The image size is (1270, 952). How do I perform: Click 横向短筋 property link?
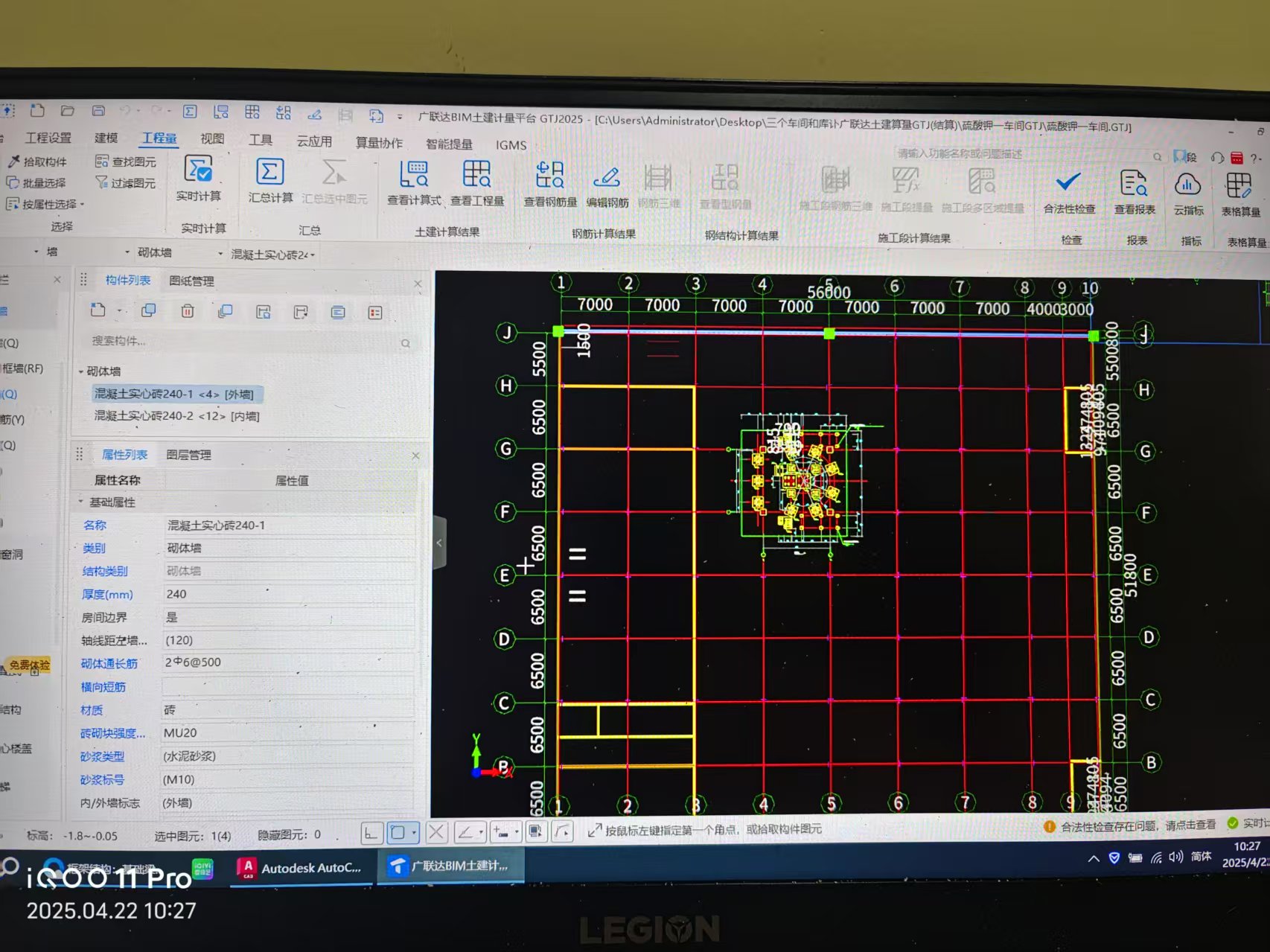pyautogui.click(x=103, y=687)
